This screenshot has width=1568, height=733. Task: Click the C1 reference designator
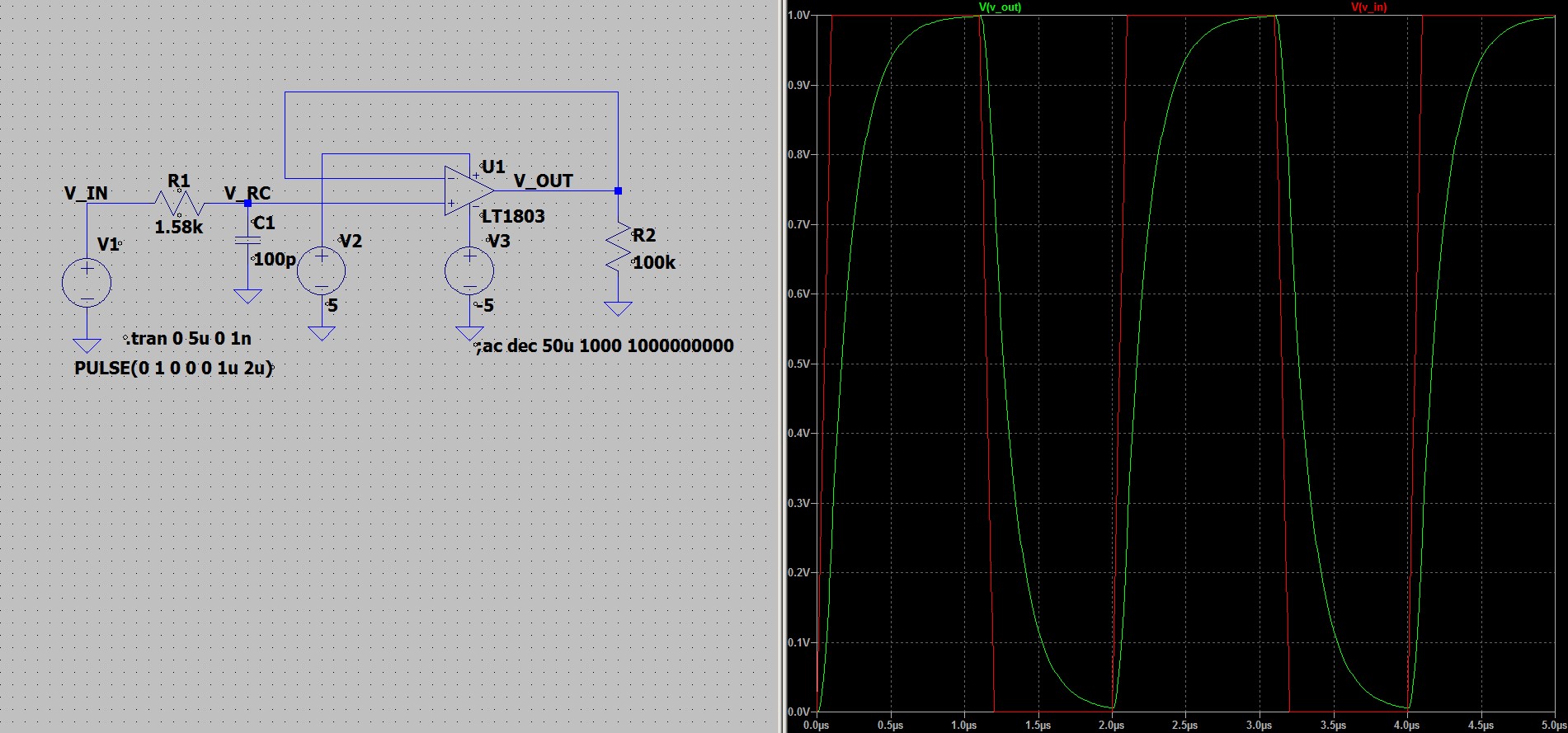[x=264, y=223]
